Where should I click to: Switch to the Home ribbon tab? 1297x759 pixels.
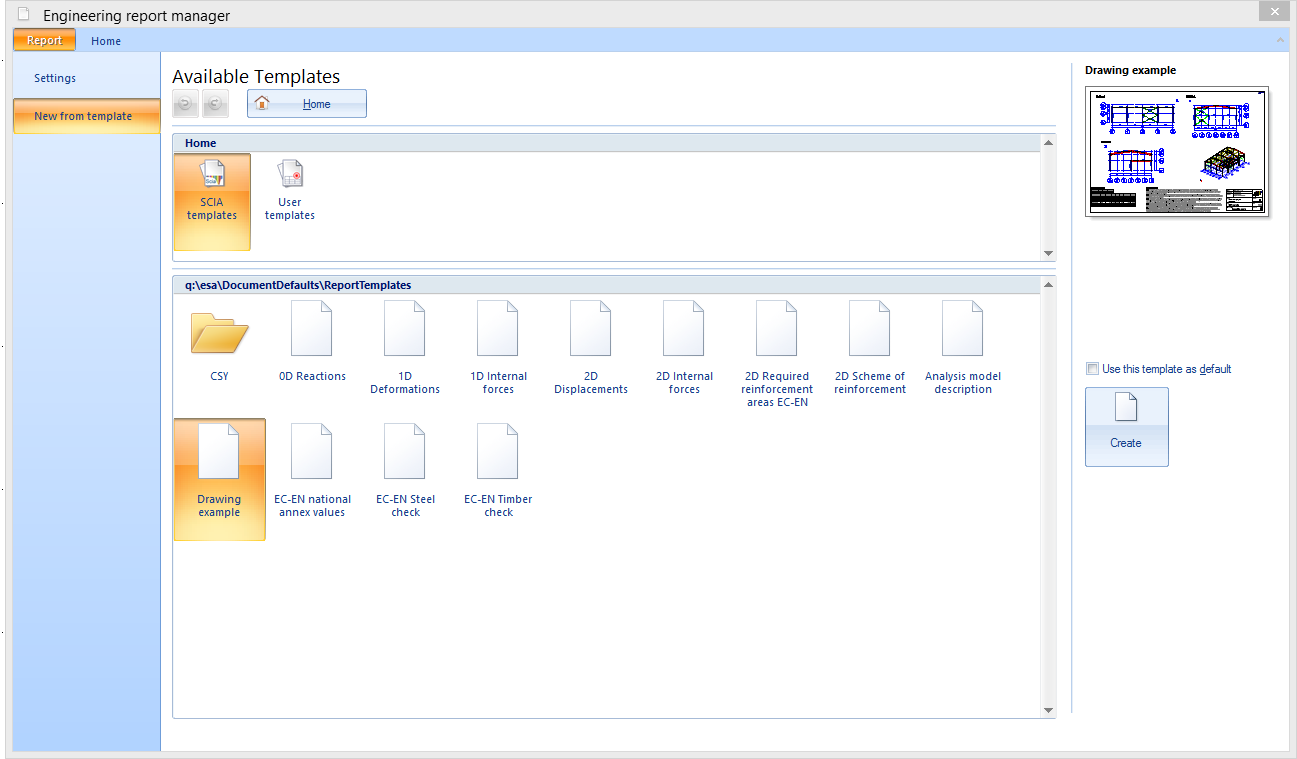click(106, 41)
